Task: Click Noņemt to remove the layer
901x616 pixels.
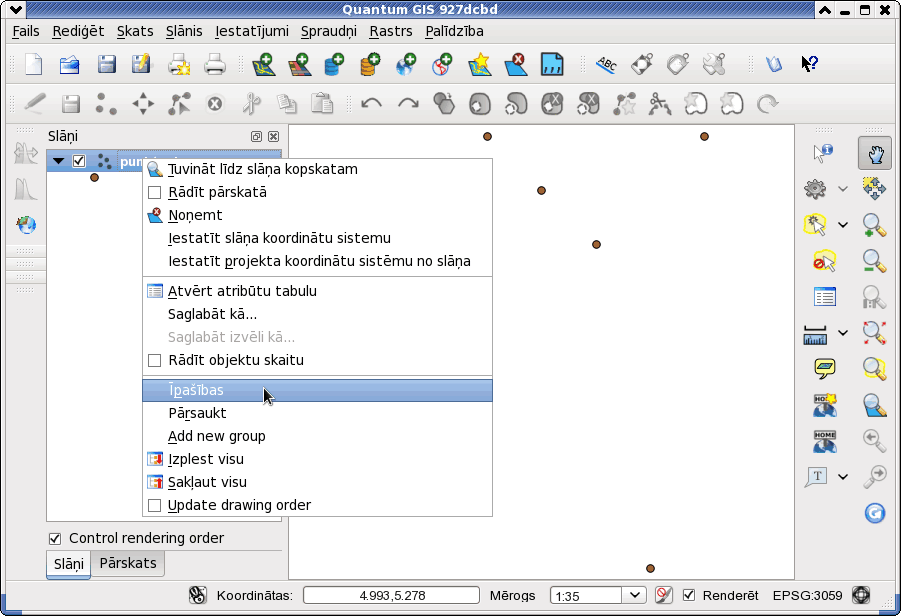Action: coord(317,215)
